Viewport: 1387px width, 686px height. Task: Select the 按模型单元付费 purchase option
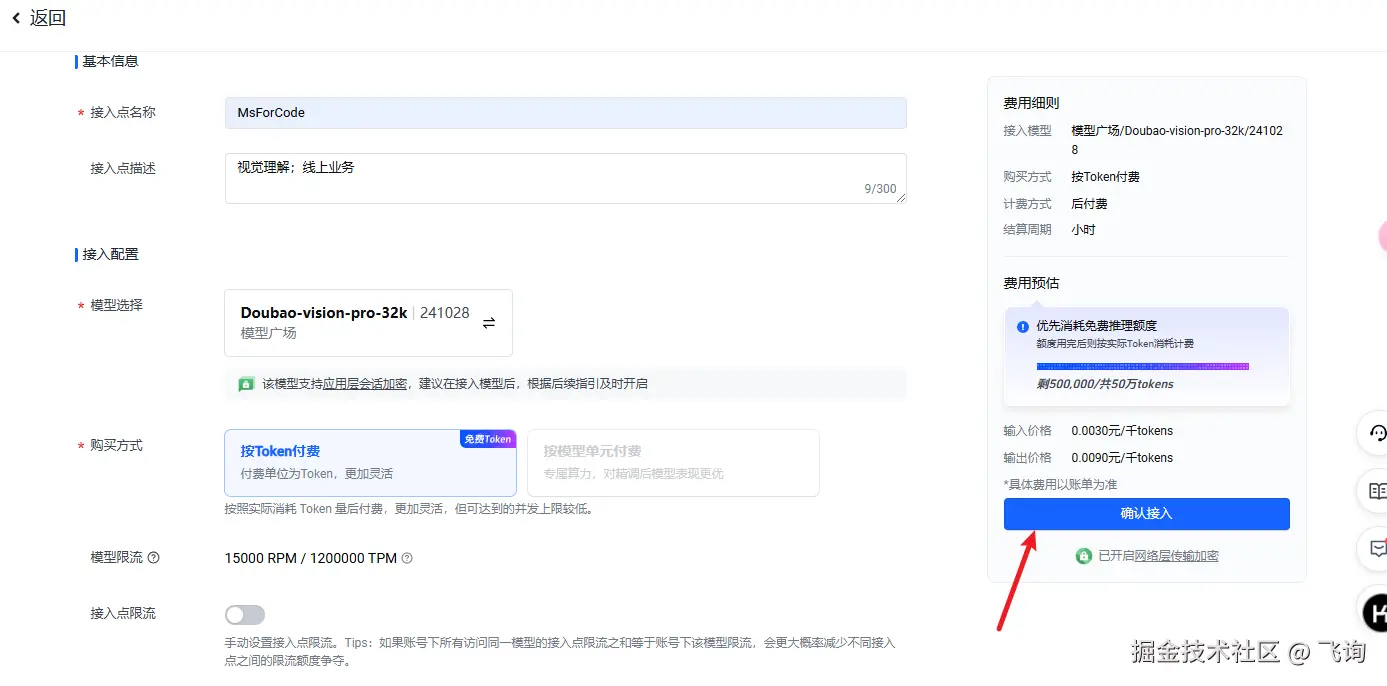673,463
